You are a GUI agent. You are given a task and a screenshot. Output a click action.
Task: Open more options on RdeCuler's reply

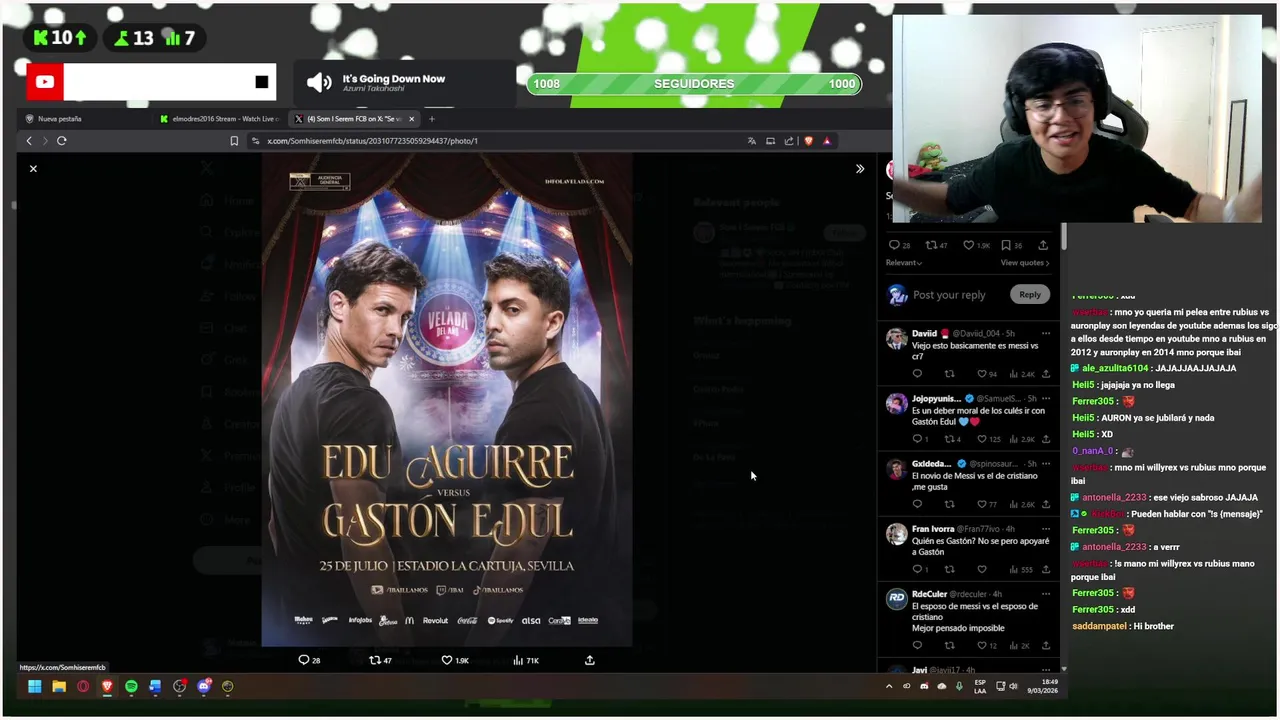click(x=1046, y=594)
